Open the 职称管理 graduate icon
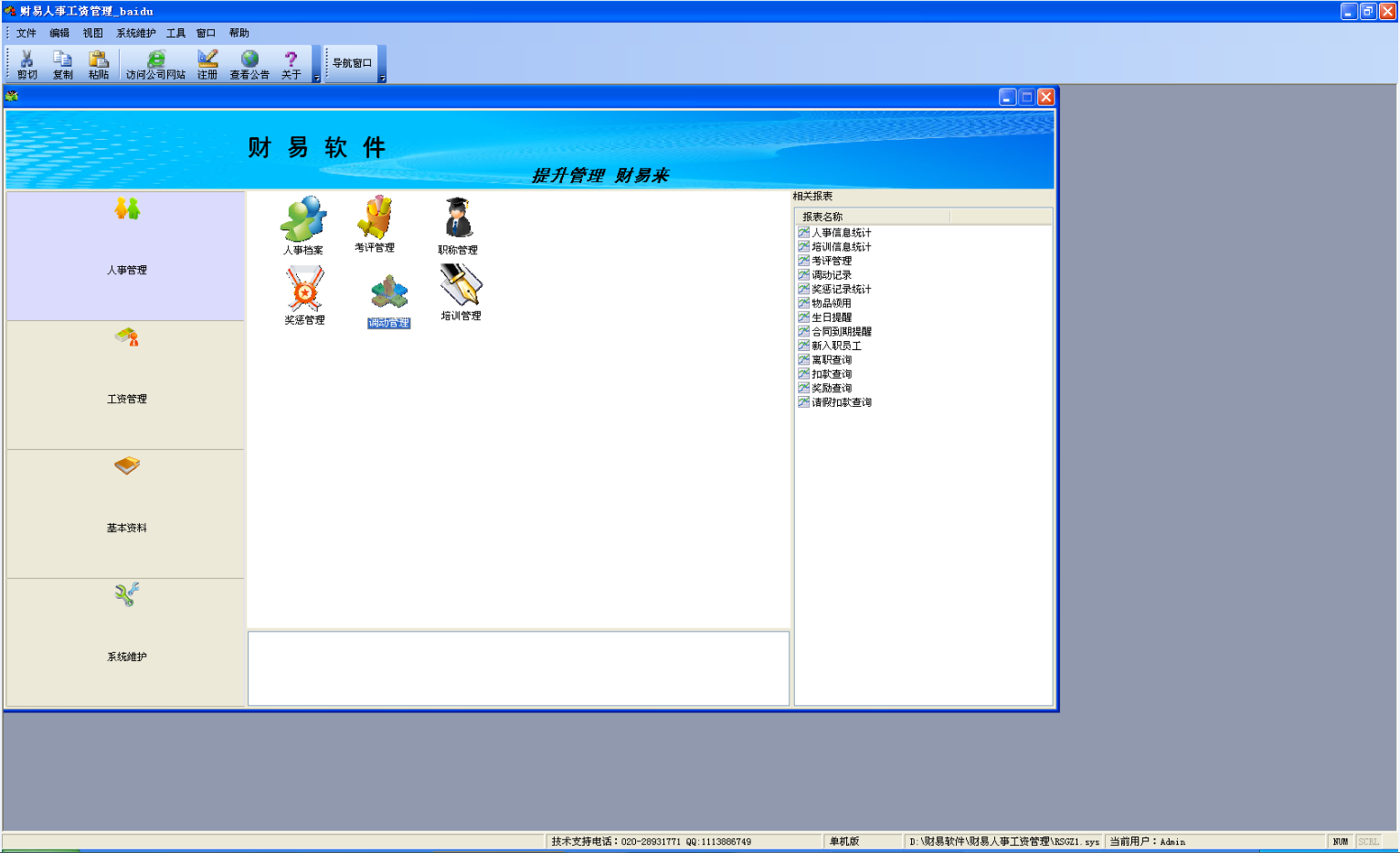The image size is (1400, 853). tap(457, 219)
